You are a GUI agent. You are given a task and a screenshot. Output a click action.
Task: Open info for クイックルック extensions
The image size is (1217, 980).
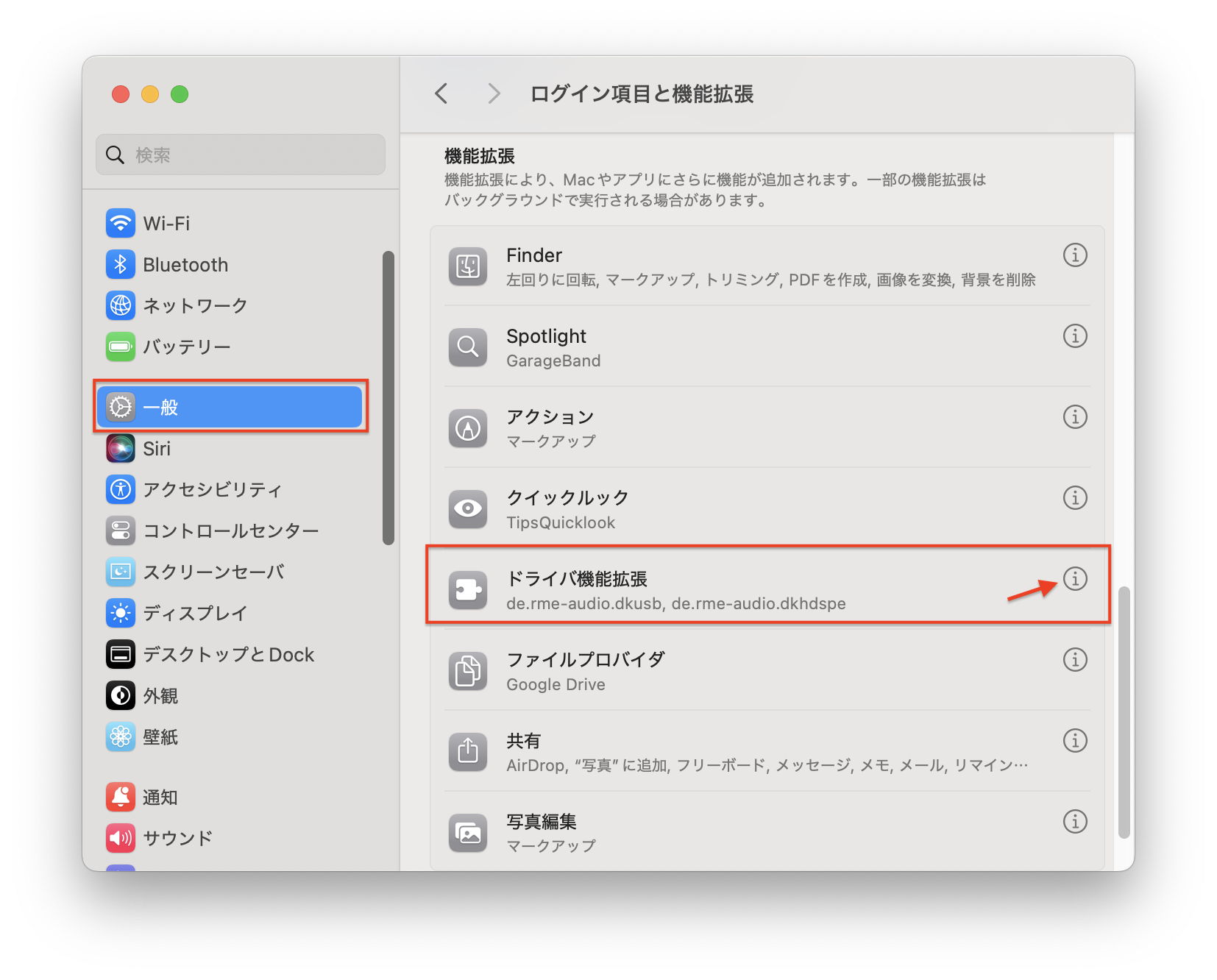coord(1075,498)
